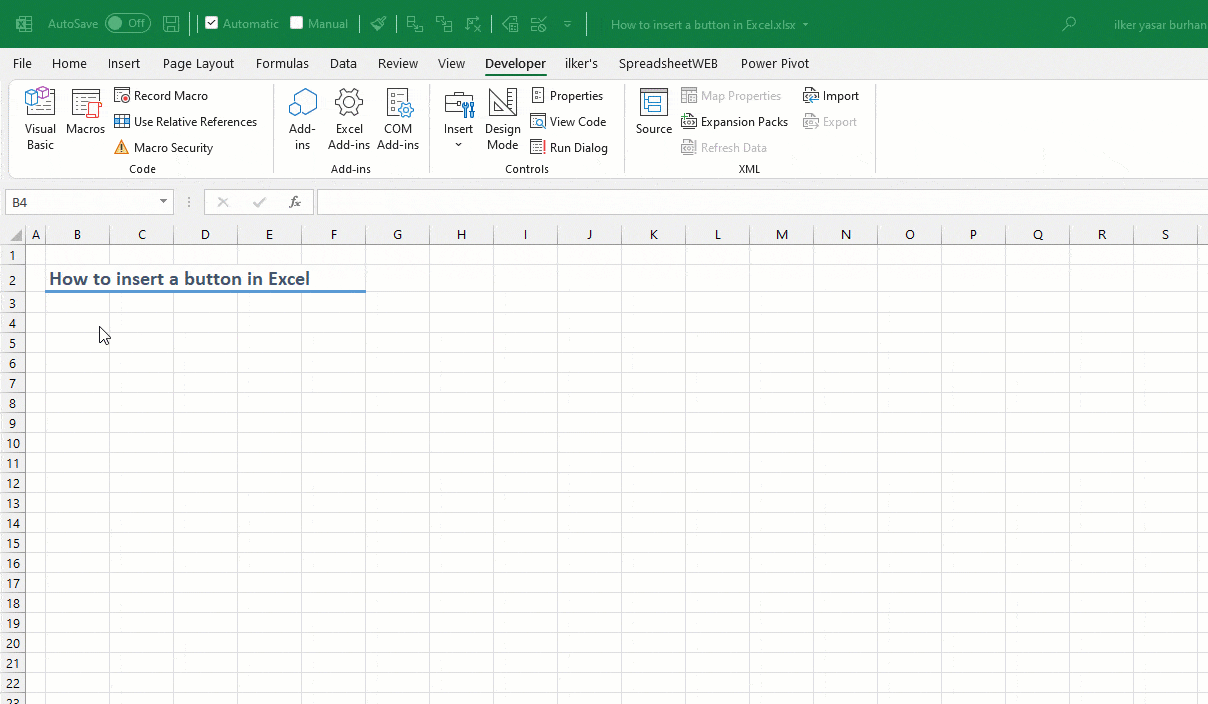Switch to the Power Pivot tab

click(775, 63)
